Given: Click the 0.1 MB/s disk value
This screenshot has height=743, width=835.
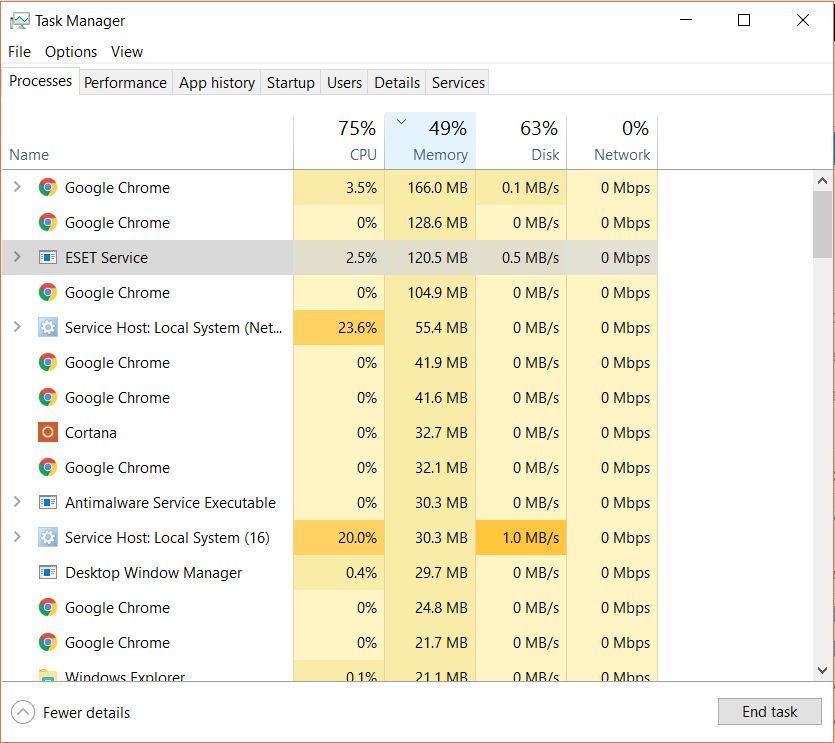Looking at the screenshot, I should pos(530,187).
